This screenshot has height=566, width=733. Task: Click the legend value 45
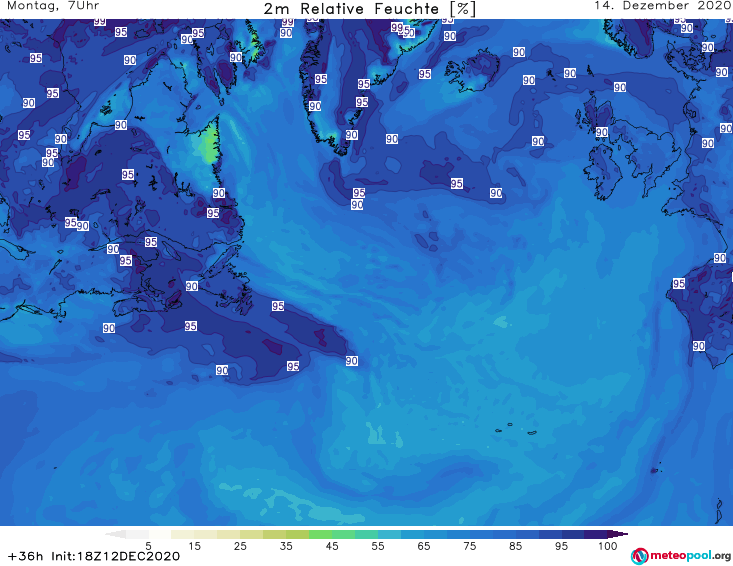(331, 546)
